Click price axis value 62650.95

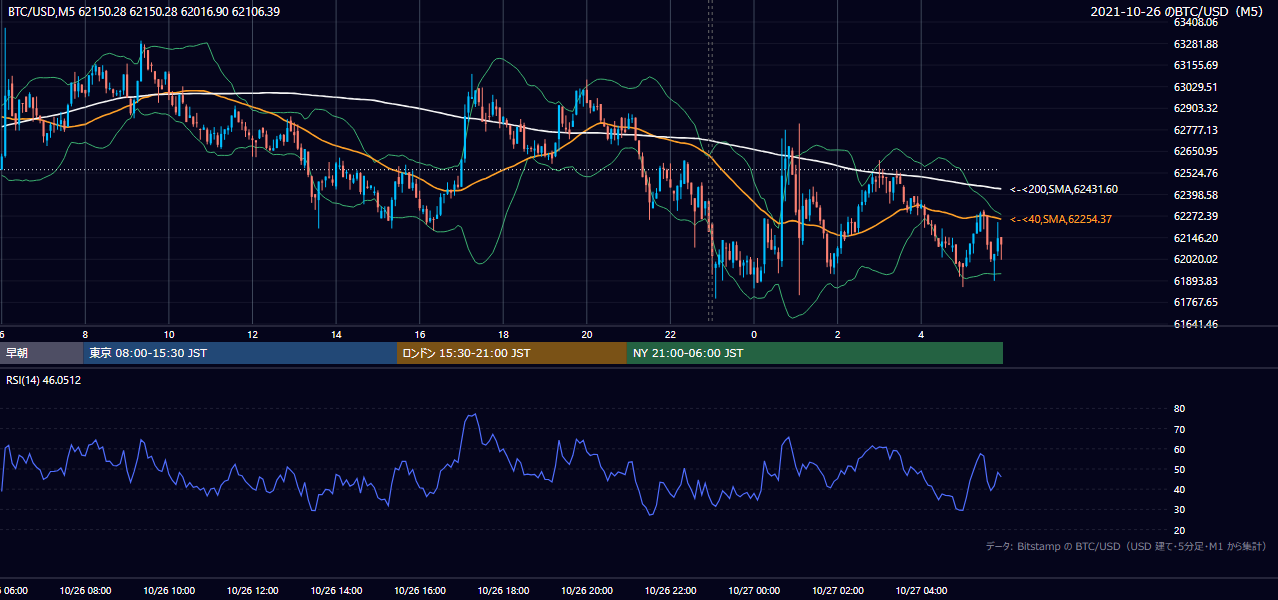coord(1195,151)
